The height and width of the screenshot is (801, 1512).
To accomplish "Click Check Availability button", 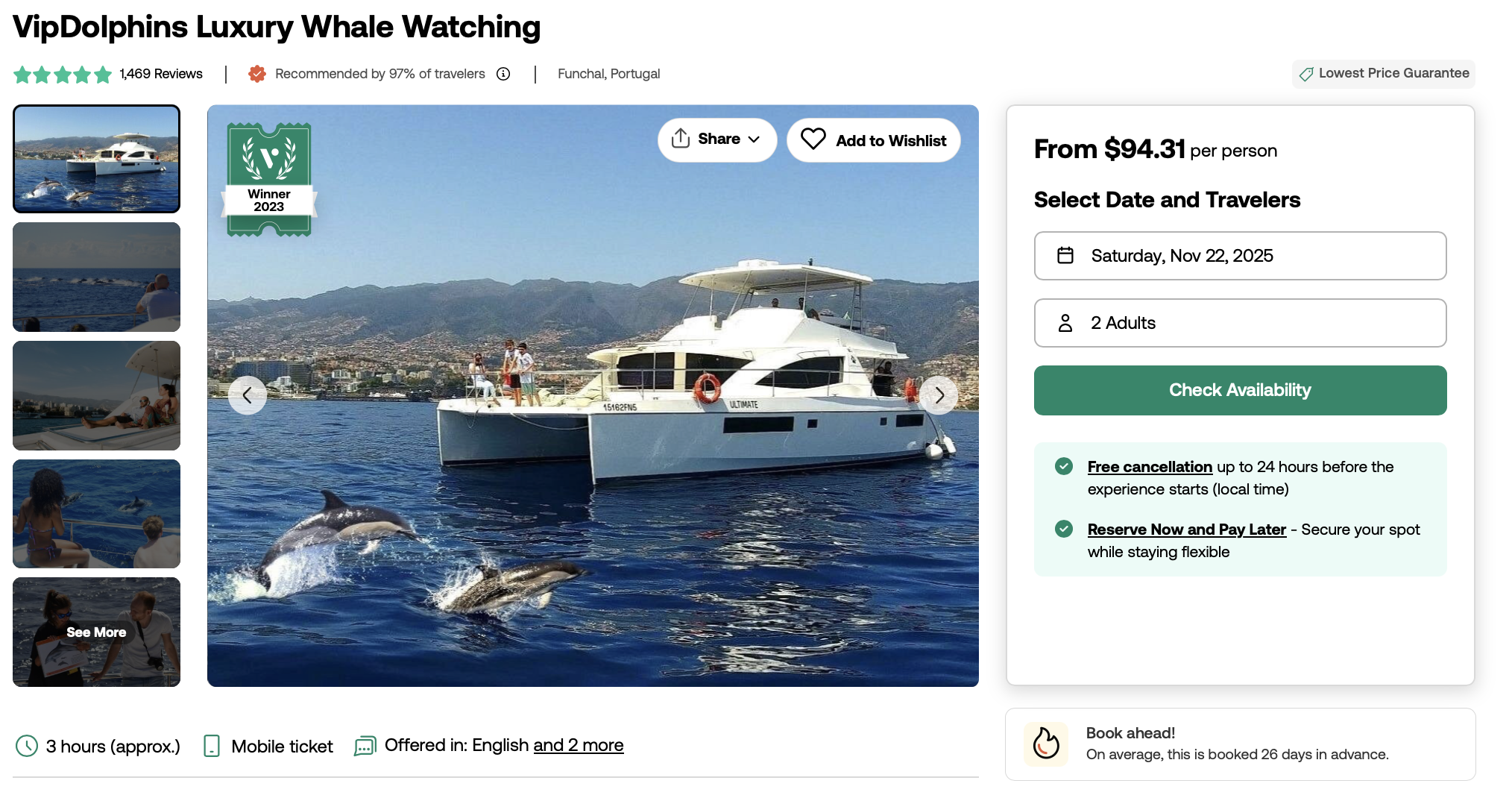I will (x=1240, y=390).
